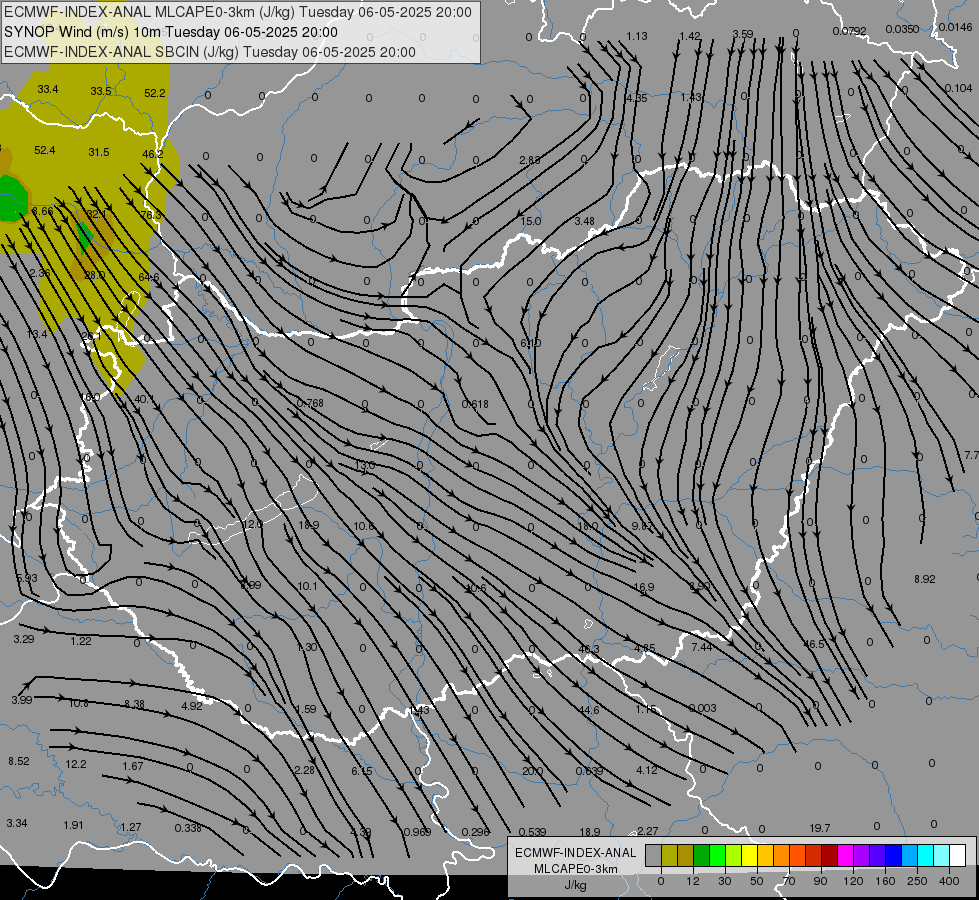Pick the indigo legend swatch before 160
Viewport: 979px width, 900px height.
tap(878, 855)
